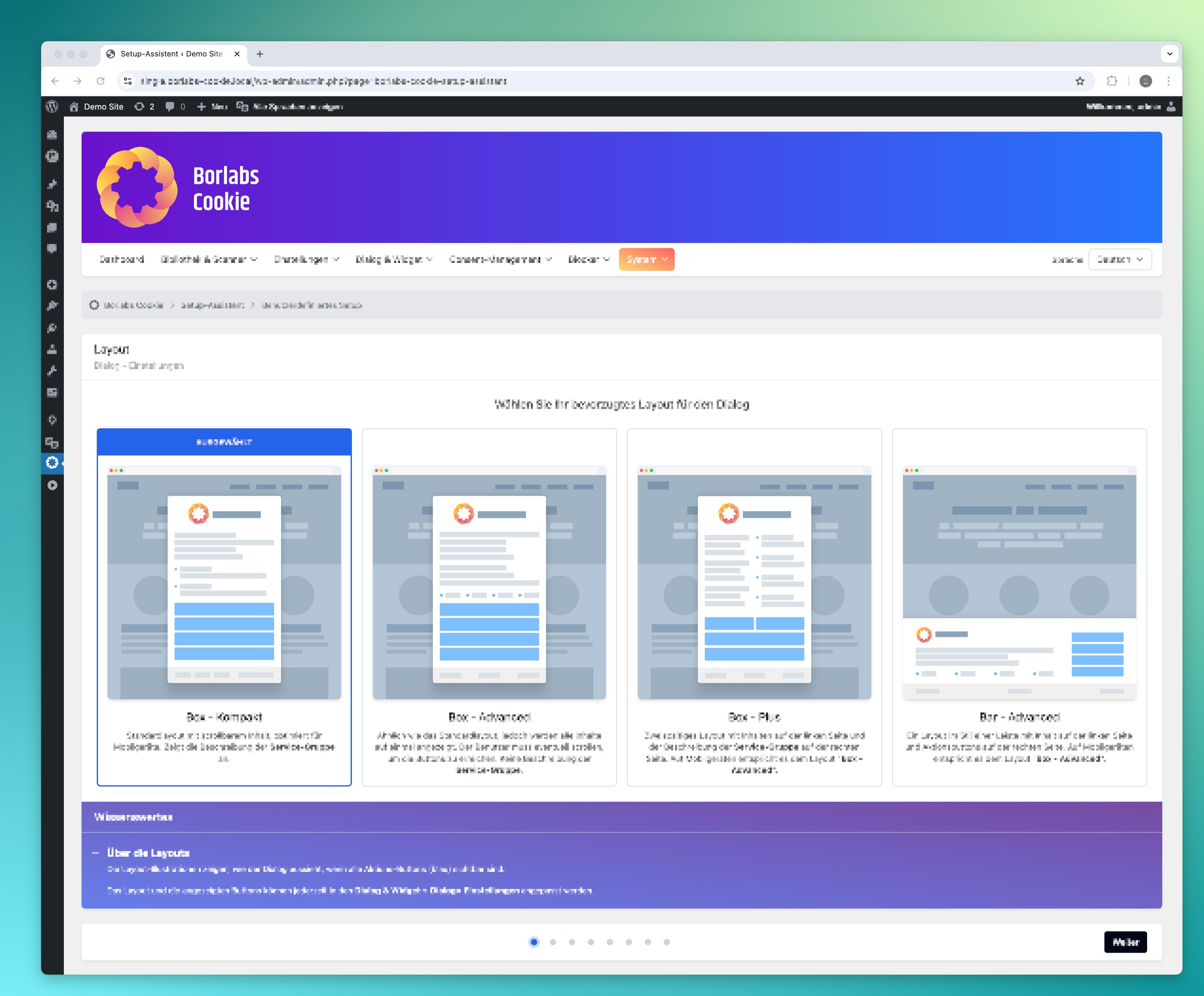Open Pages icon in the WordPress sidebar
The height and width of the screenshot is (996, 1204).
click(x=52, y=228)
